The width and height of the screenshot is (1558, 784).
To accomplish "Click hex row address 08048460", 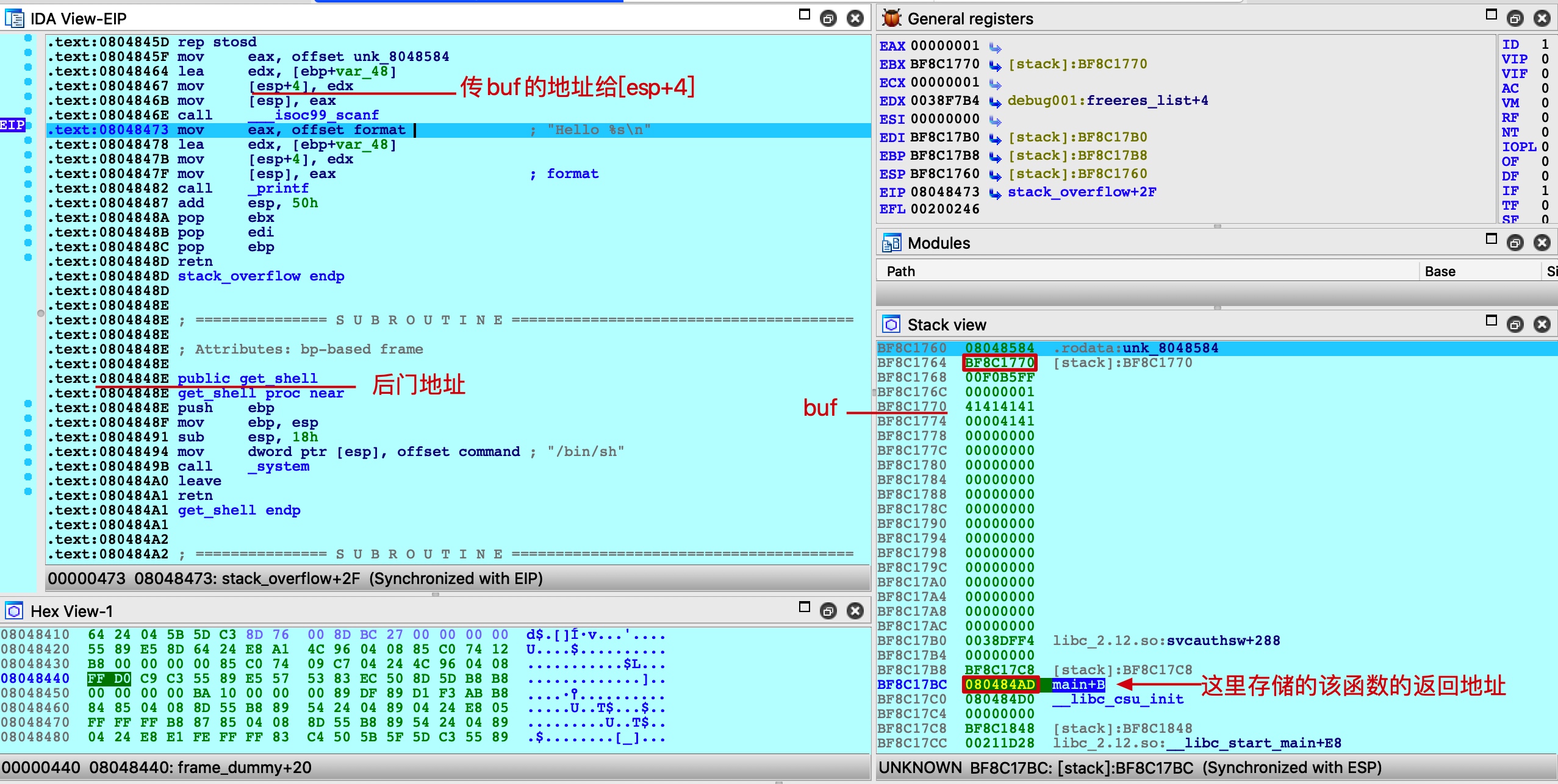I will 35,708.
